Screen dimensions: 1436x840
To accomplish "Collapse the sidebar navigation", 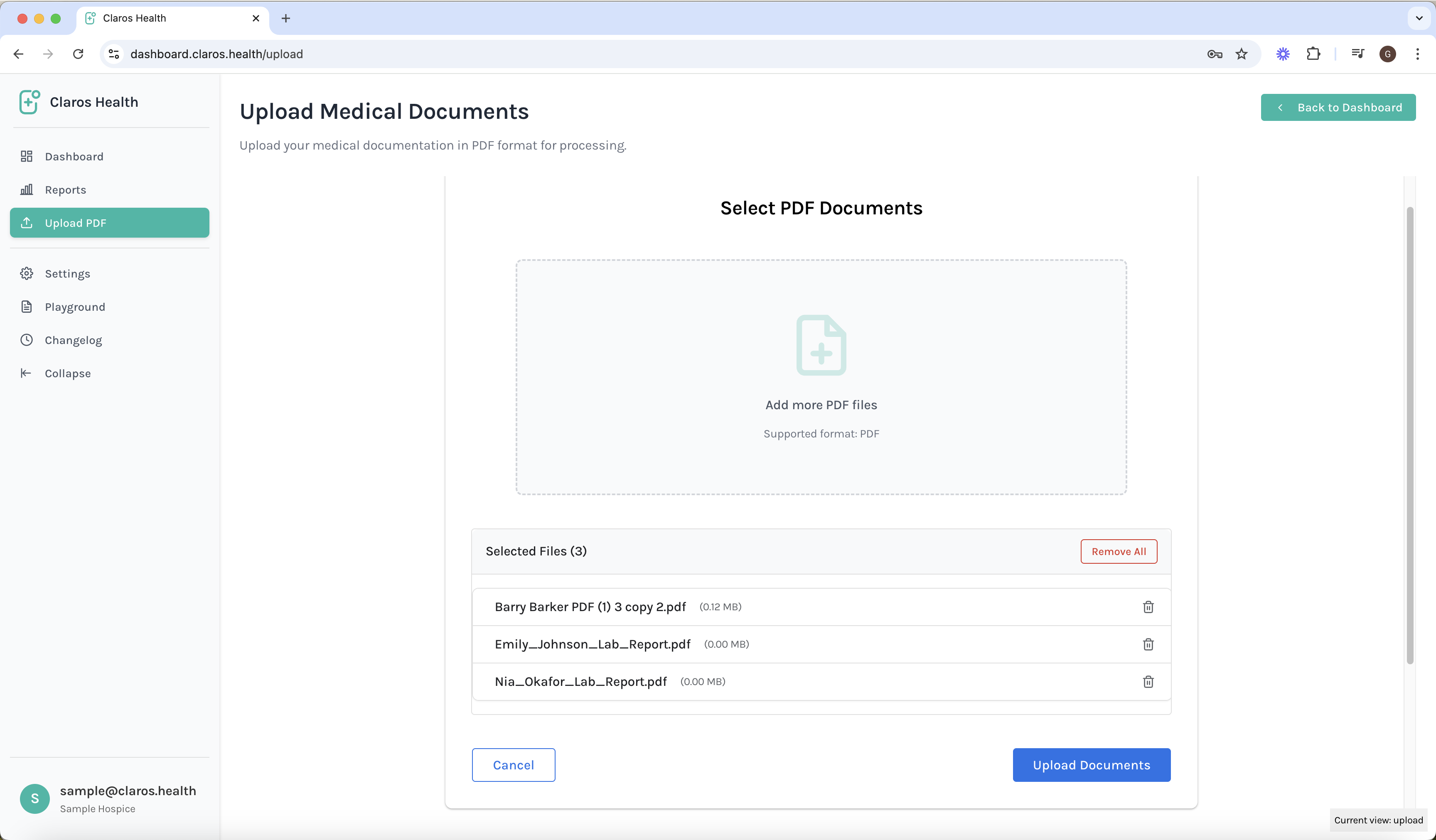I will 67,373.
